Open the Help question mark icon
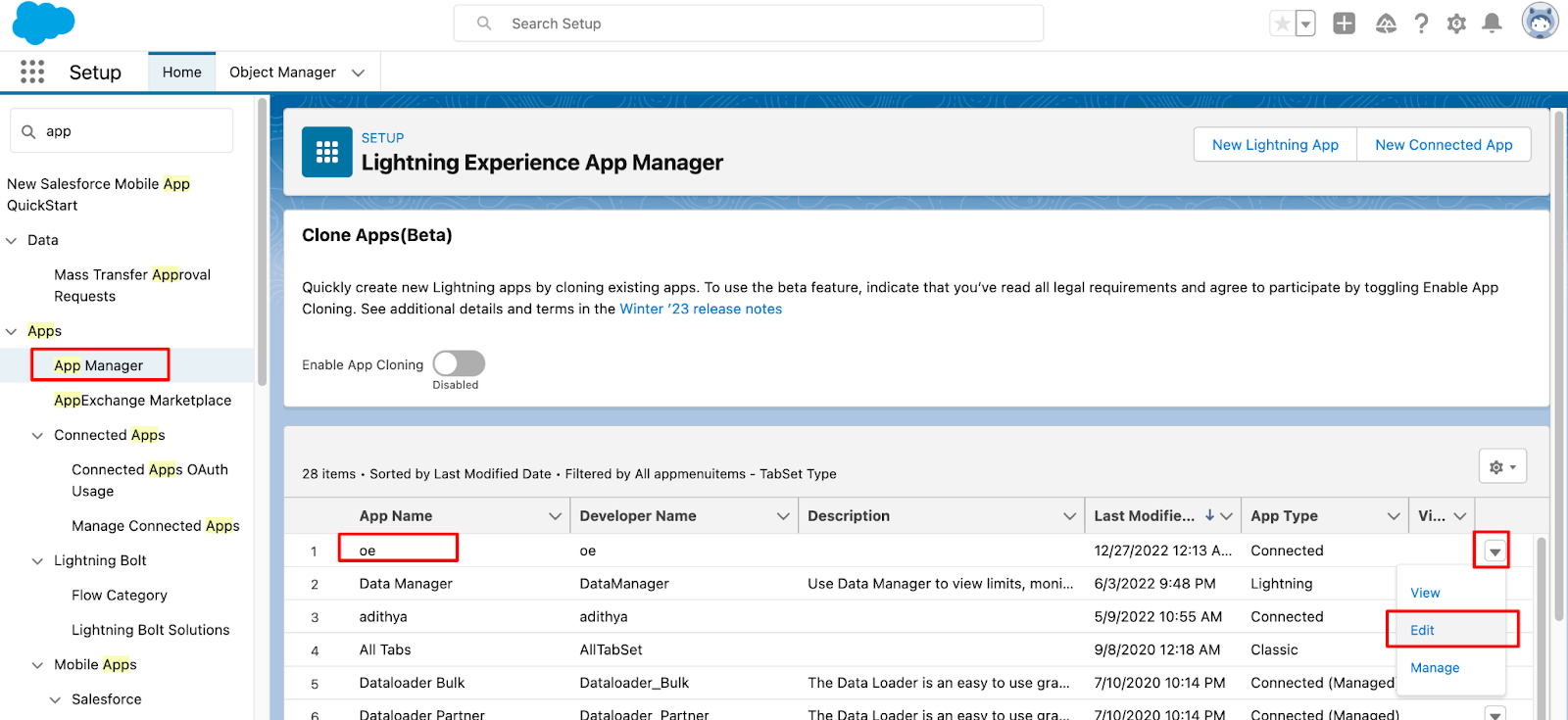This screenshot has height=720, width=1568. pos(1421,24)
